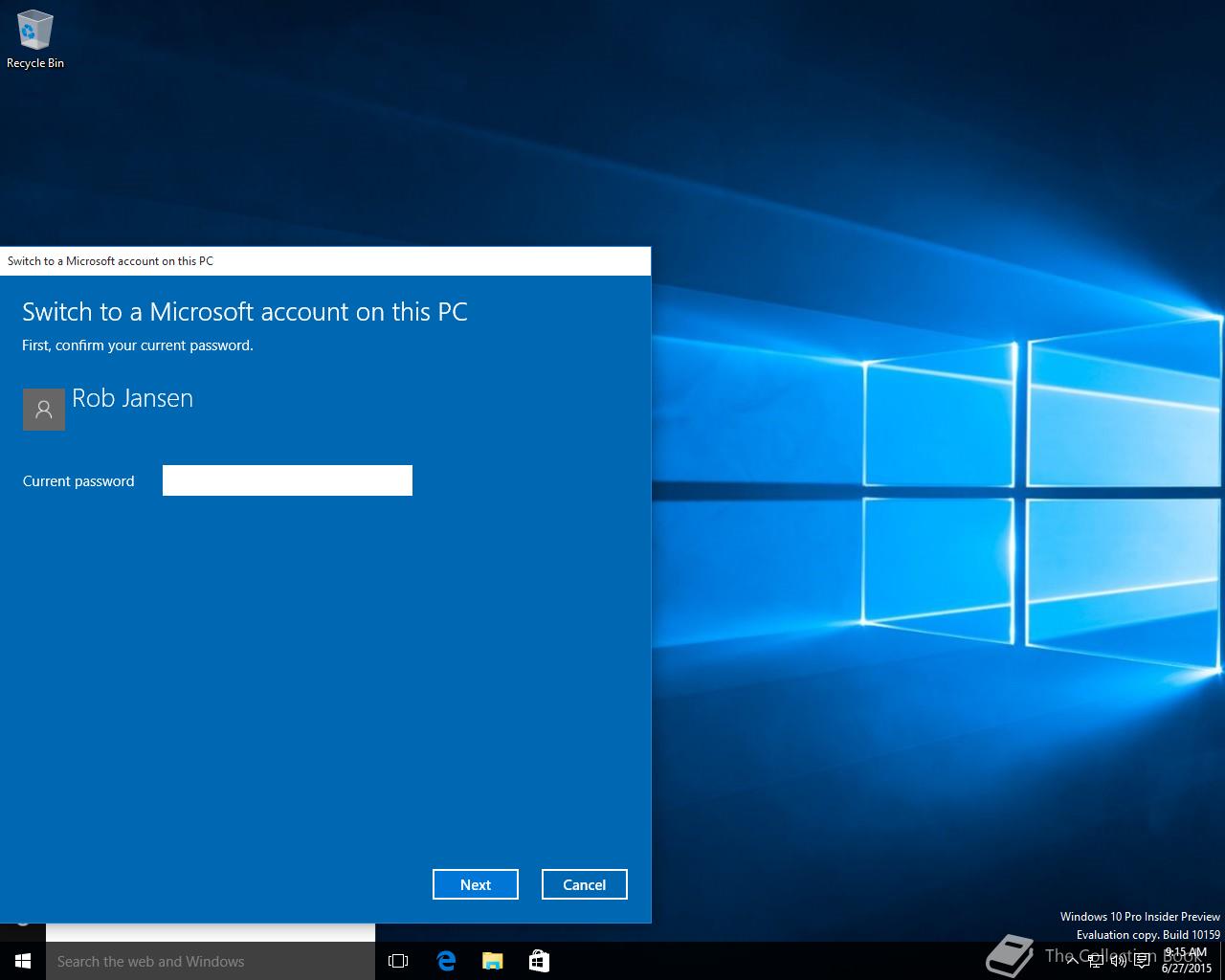Click Next to confirm the password
This screenshot has width=1225, height=980.
click(476, 884)
